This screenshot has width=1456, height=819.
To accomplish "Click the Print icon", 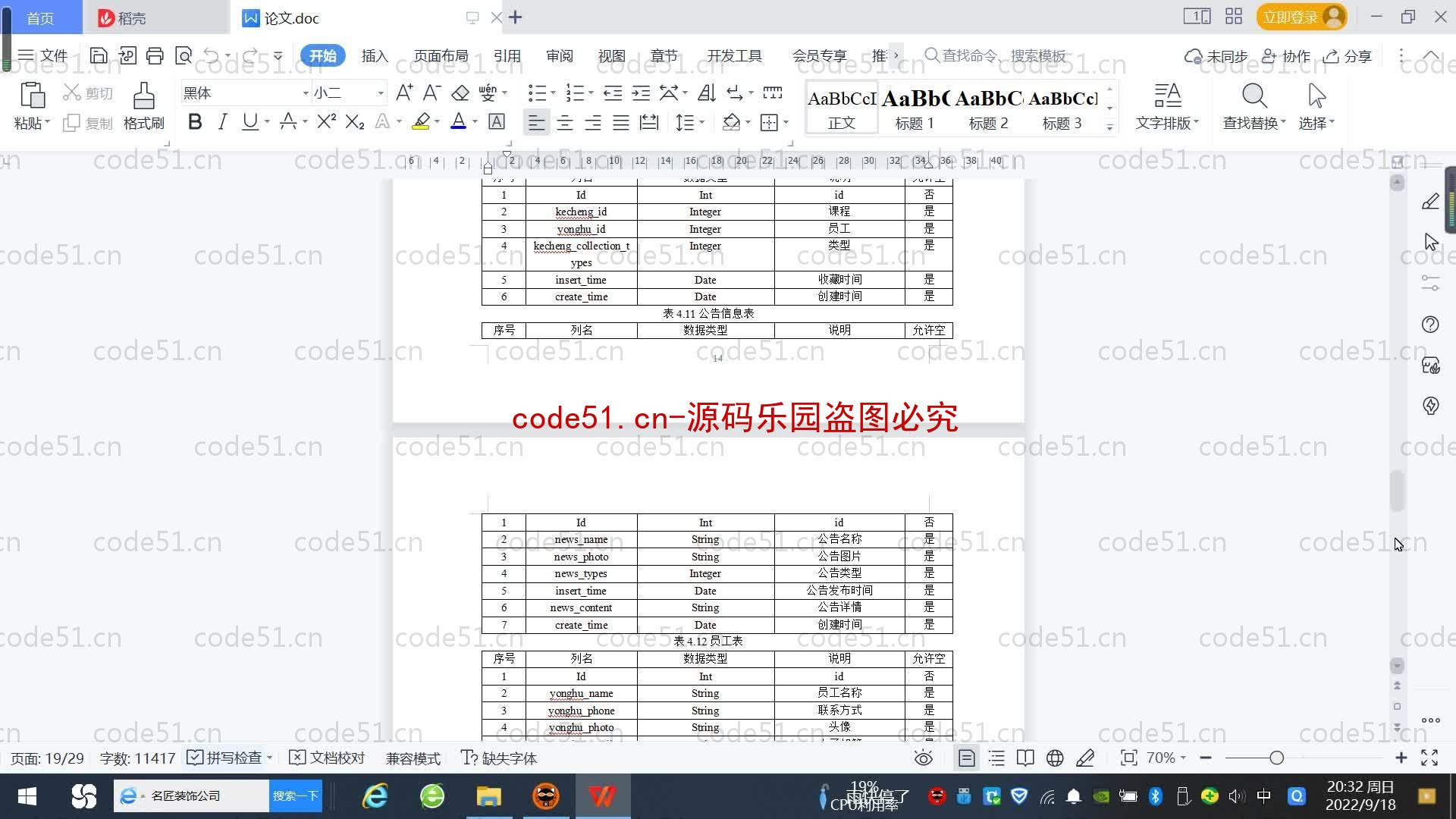I will 155,55.
